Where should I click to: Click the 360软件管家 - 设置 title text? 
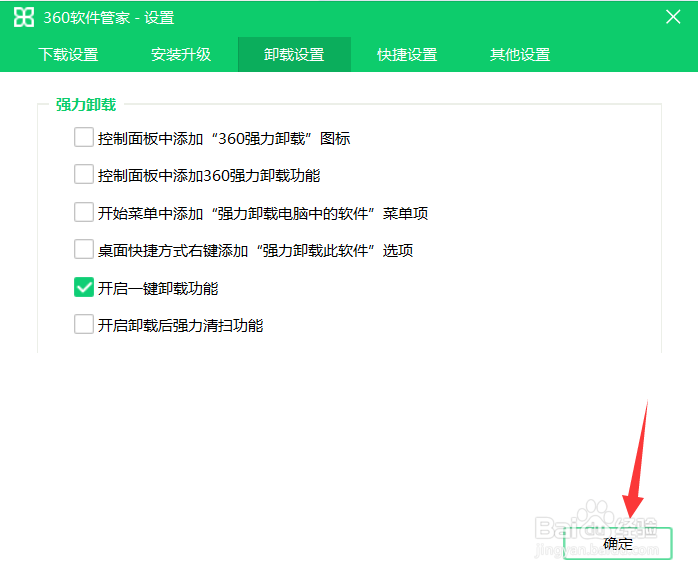point(109,18)
